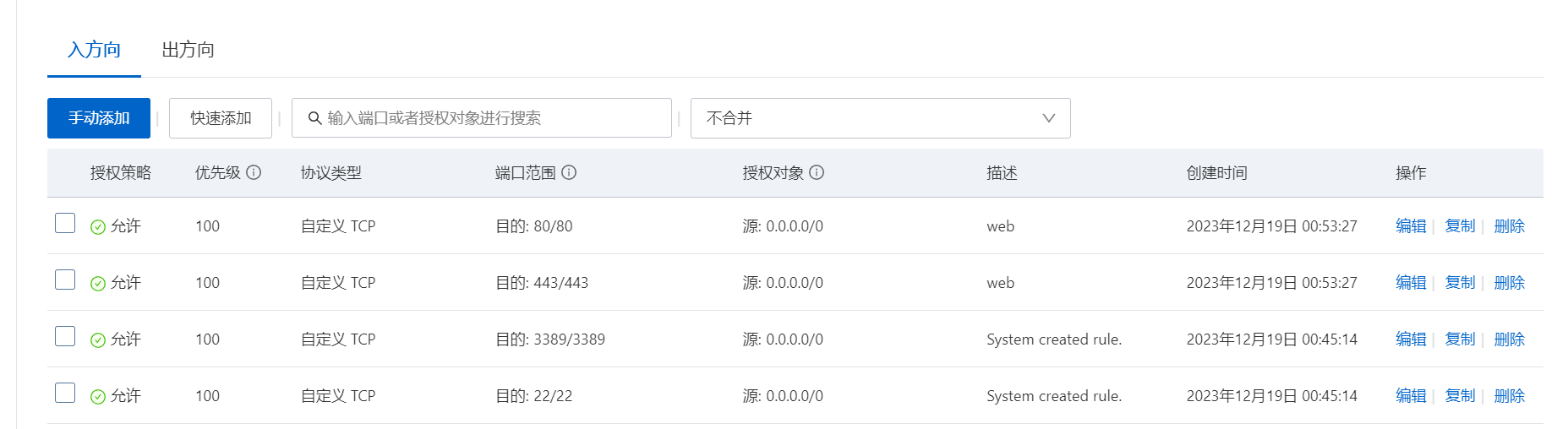Click 删除 for the 22/22 rule
The height and width of the screenshot is (429, 1568).
click(x=1509, y=396)
